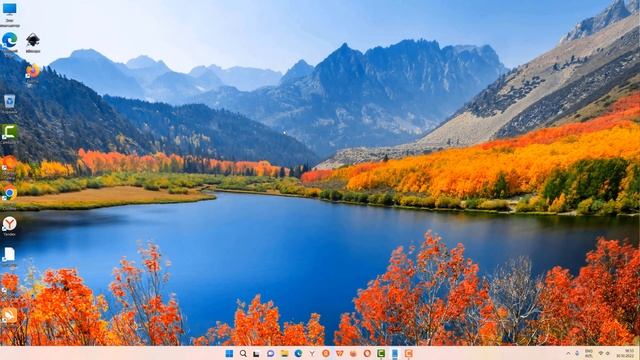Open the Chat icon on the taskbar
Viewport: 640px width, 360px height.
[x=270, y=353]
